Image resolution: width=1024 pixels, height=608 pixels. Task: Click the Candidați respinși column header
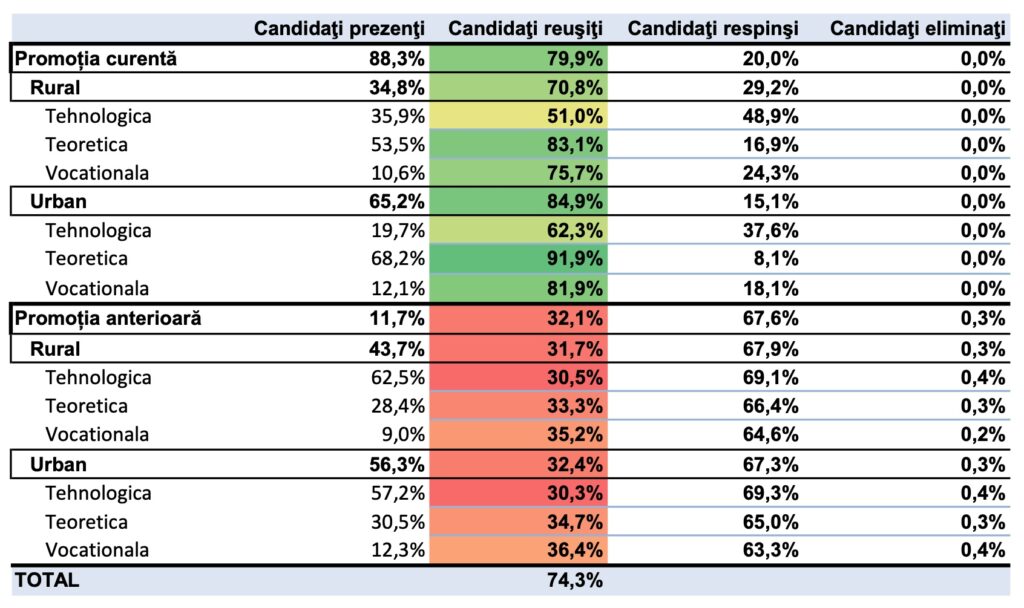pos(712,28)
